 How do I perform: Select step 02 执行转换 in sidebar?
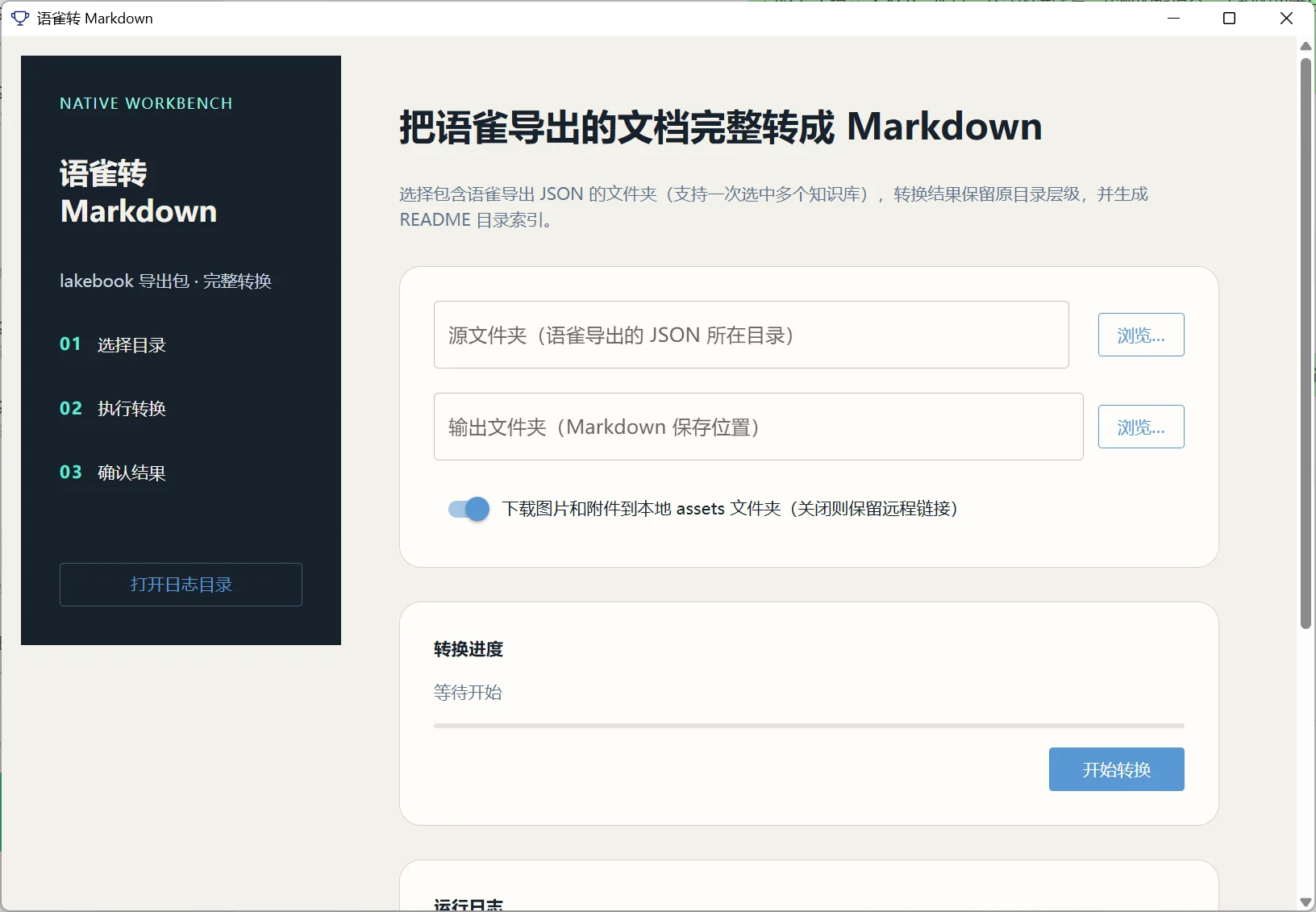[113, 408]
